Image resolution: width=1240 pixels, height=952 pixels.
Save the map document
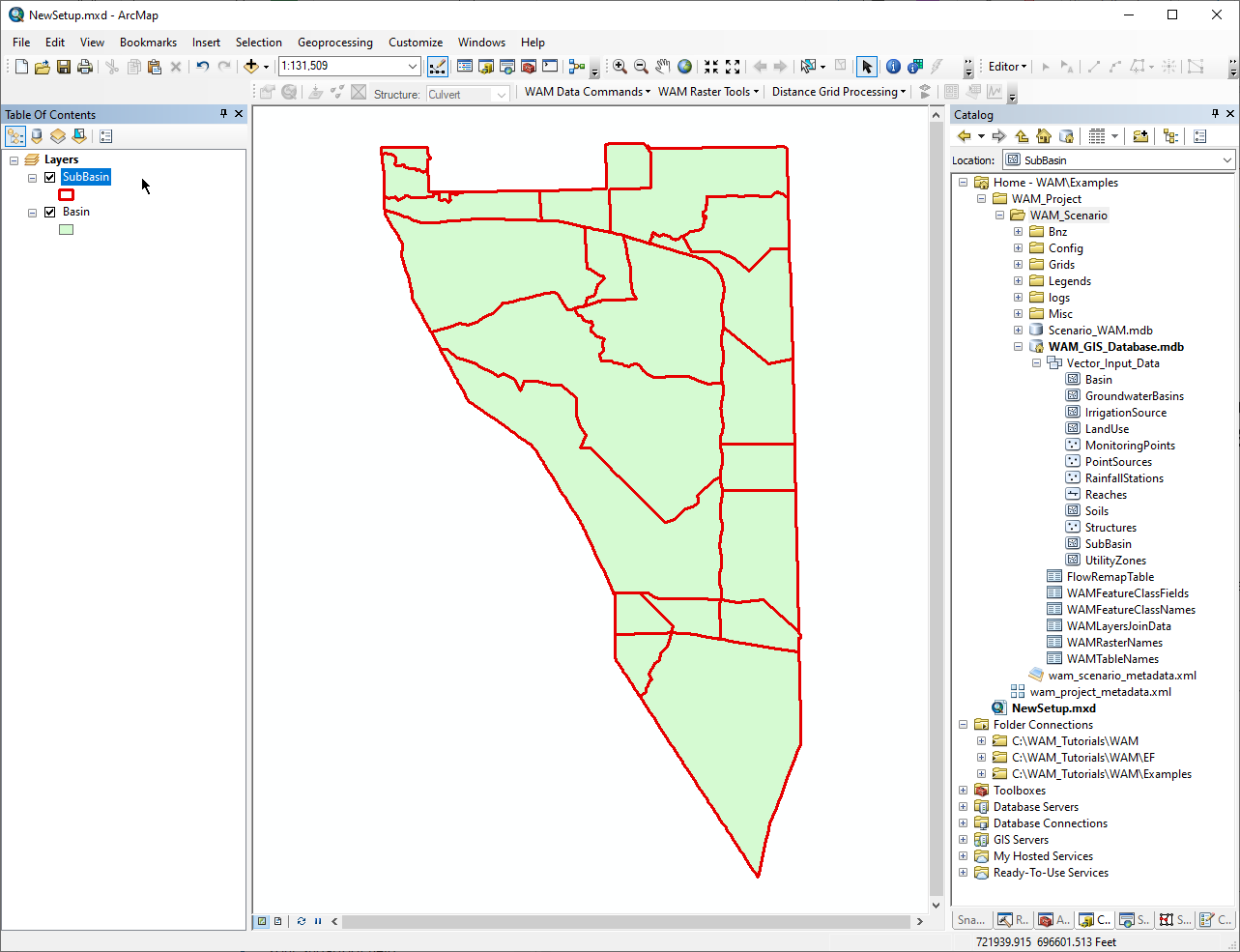click(x=64, y=67)
